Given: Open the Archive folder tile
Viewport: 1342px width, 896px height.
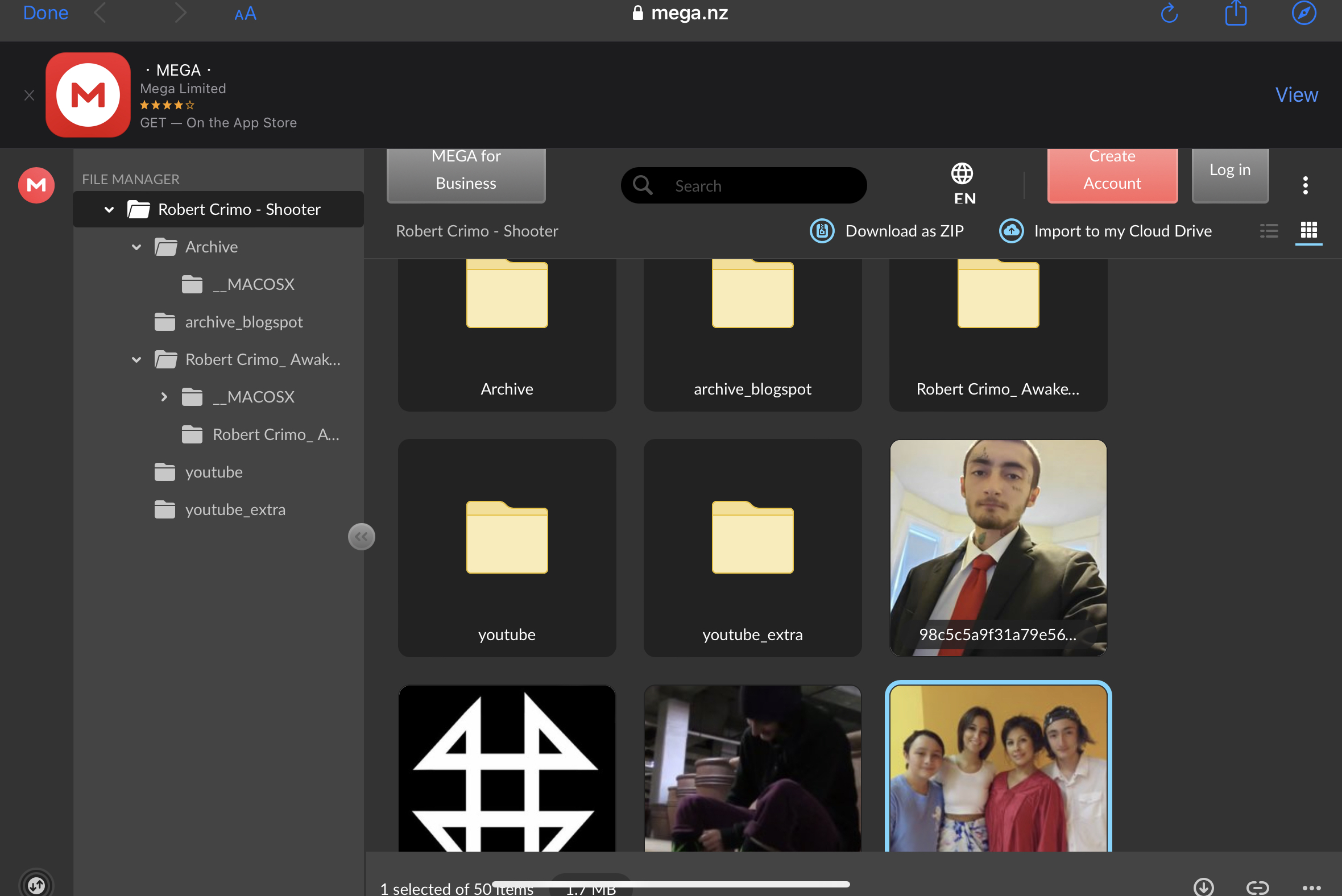Looking at the screenshot, I should 507,335.
